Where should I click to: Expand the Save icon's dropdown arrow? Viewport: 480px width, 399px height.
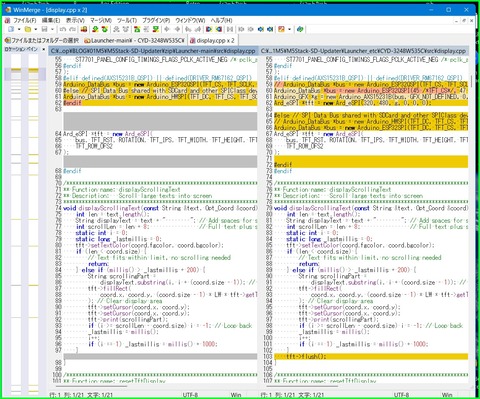pyautogui.click(x=52, y=29)
